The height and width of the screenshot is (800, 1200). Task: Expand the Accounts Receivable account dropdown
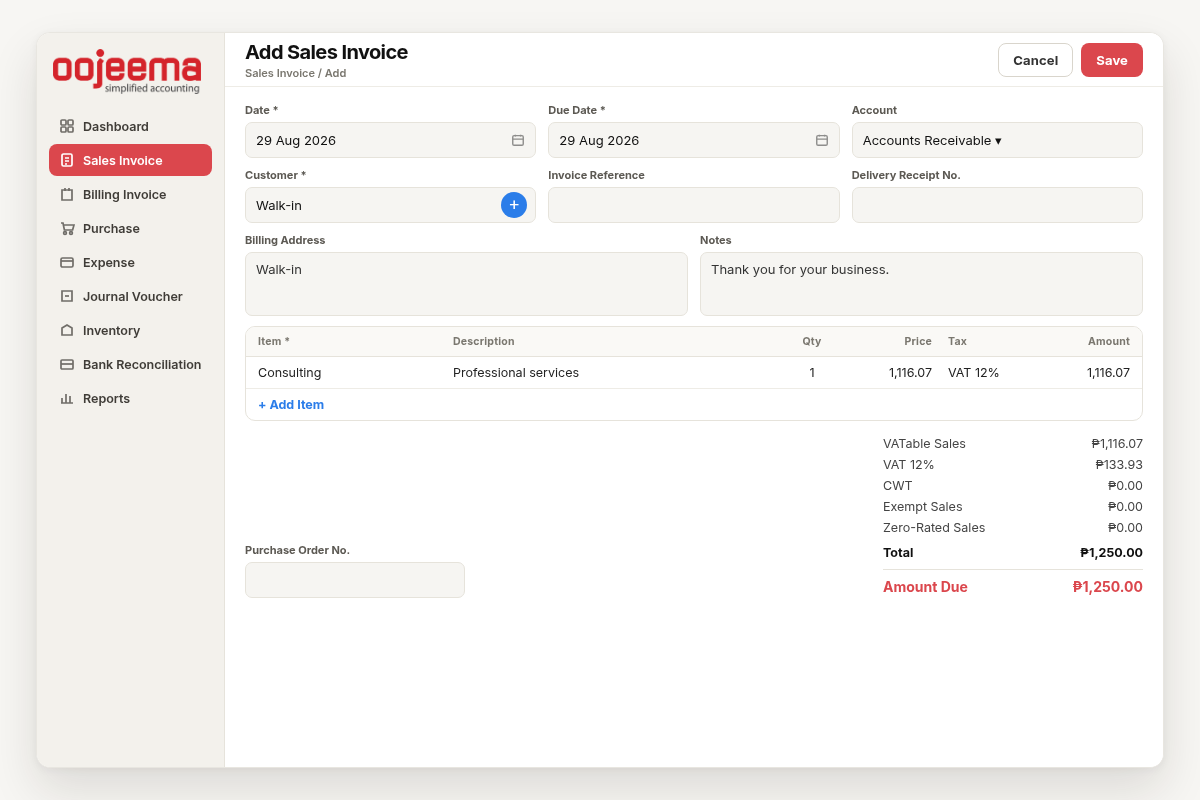[x=997, y=140]
